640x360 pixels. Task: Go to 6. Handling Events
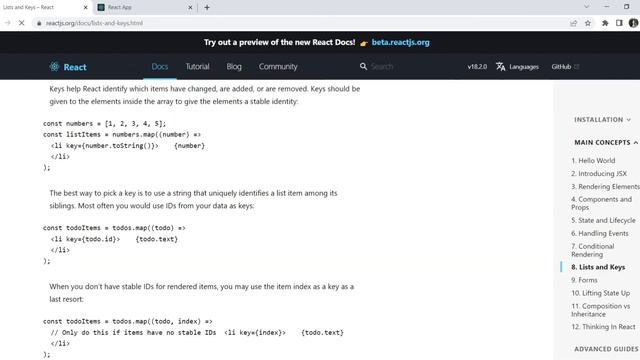click(x=600, y=233)
